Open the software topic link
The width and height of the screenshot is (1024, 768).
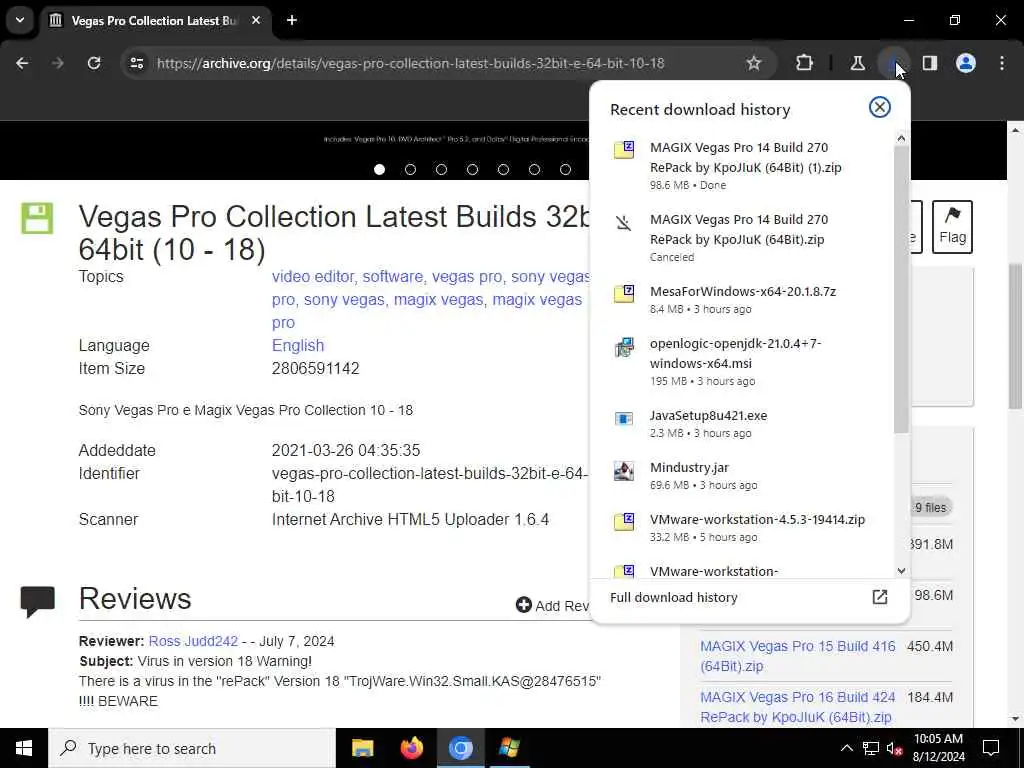(x=394, y=276)
